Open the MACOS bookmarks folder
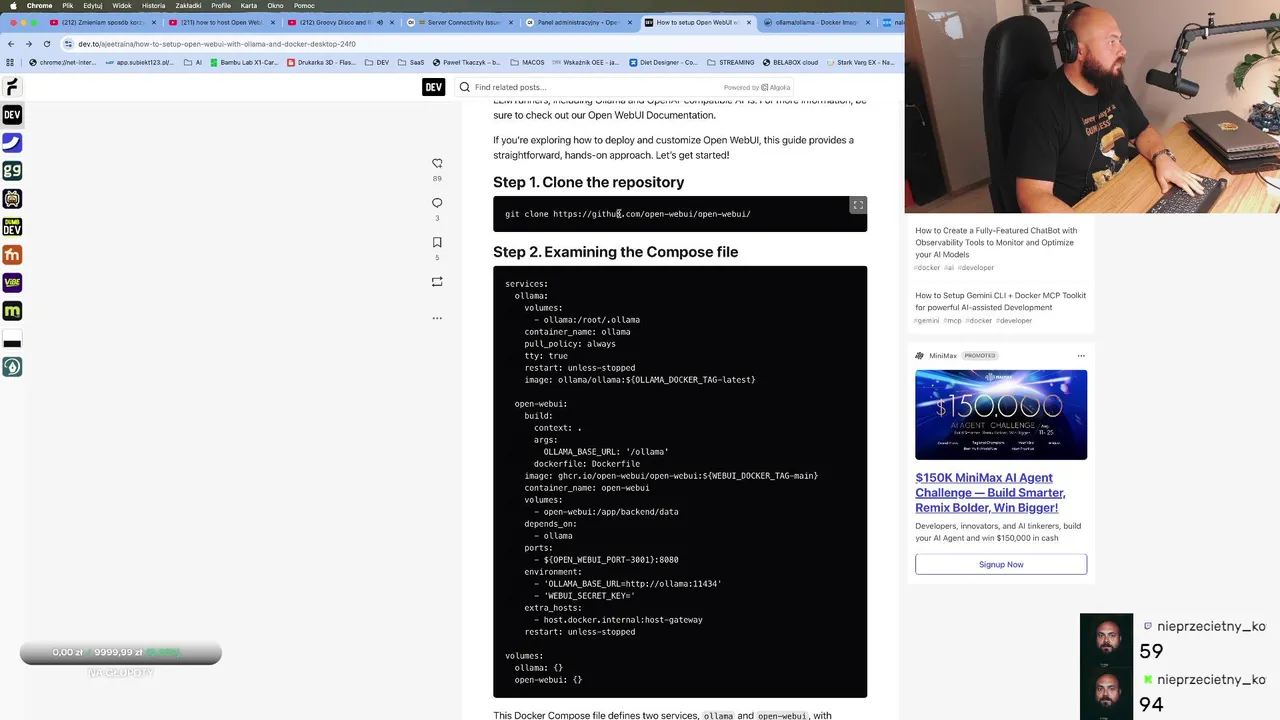Screen dimensions: 1280x720 [527, 62]
